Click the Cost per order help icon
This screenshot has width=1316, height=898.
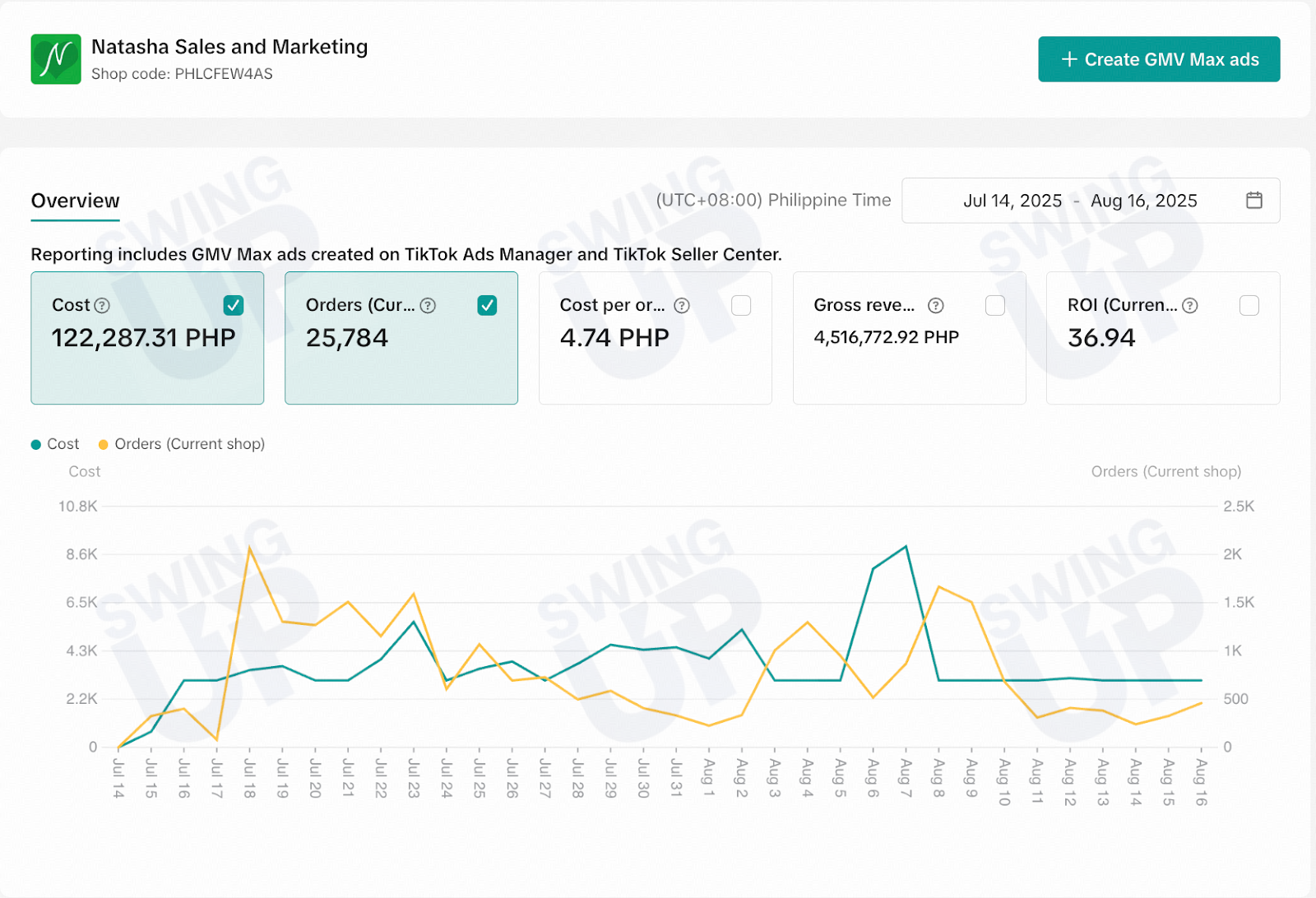[x=682, y=306]
